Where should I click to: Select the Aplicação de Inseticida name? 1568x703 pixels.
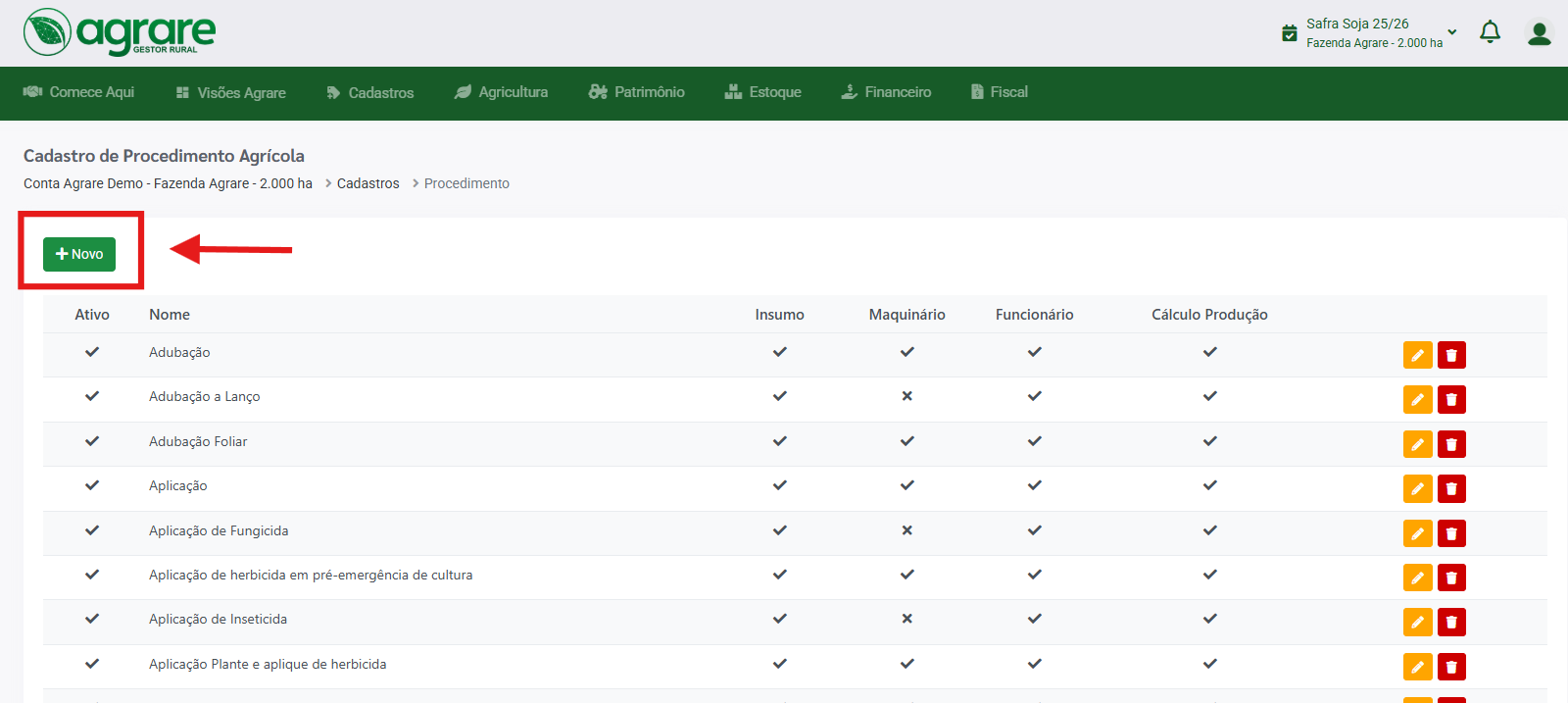pyautogui.click(x=219, y=620)
